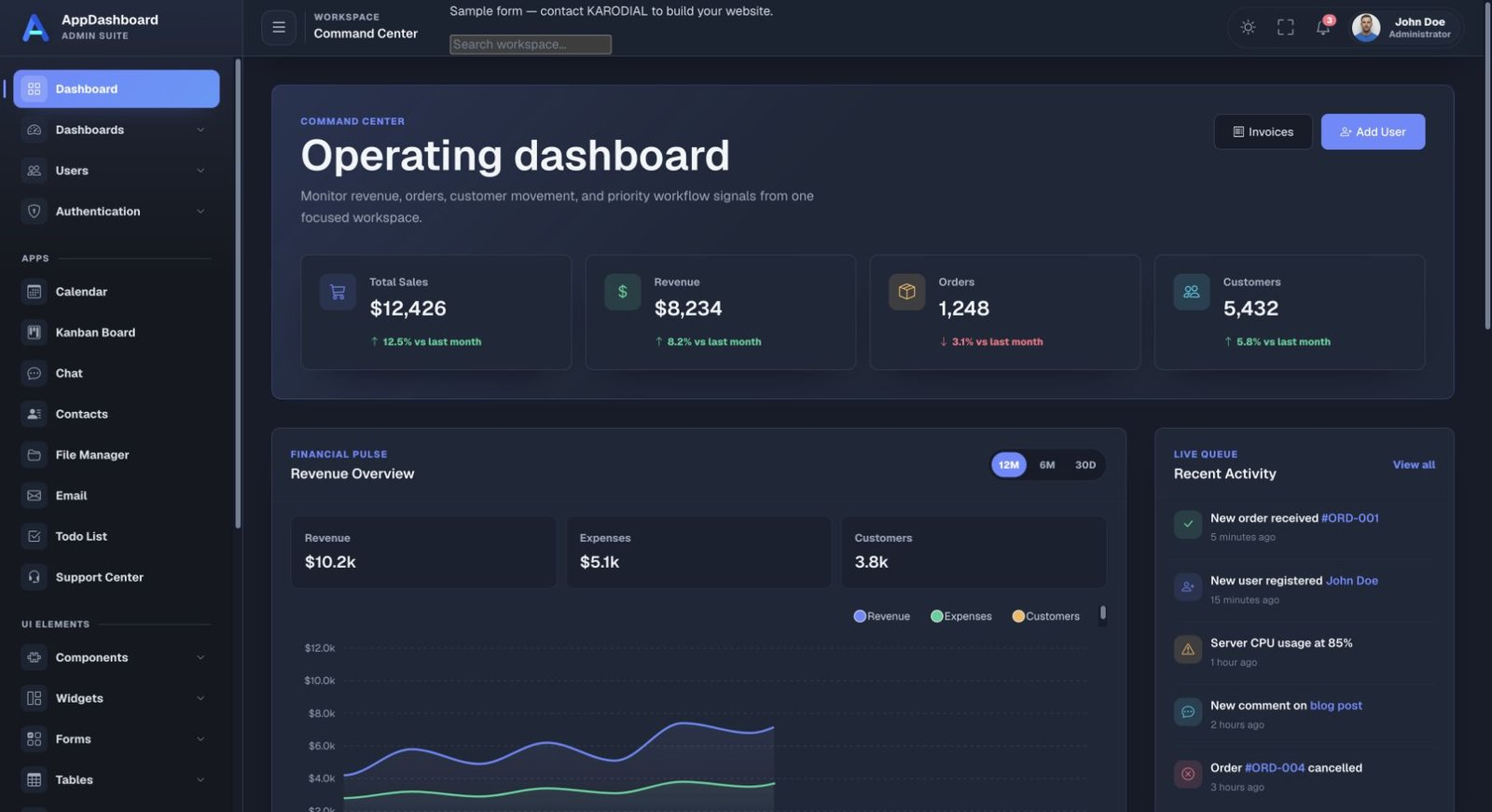The height and width of the screenshot is (812, 1492).
Task: Click the Kanban Board icon
Action: coord(35,332)
